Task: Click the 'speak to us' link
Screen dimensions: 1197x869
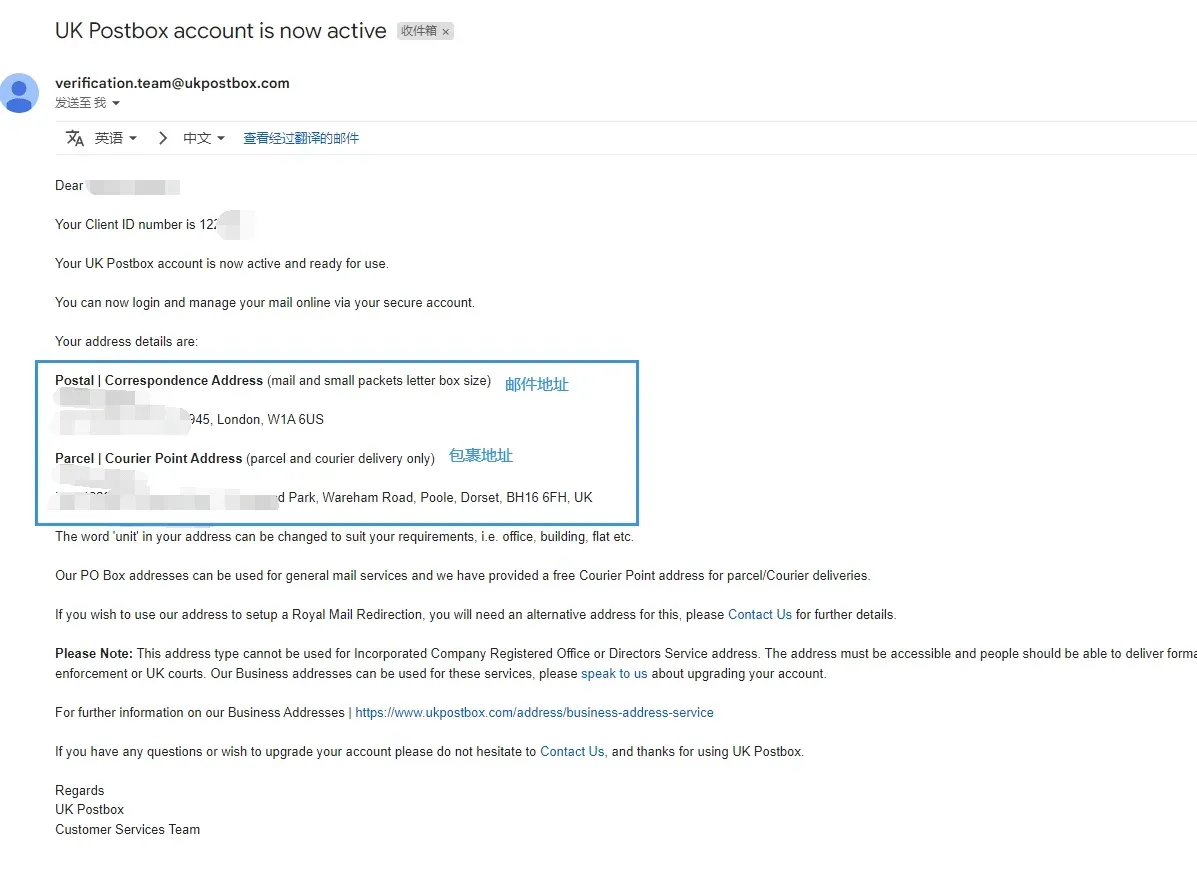Action: [614, 674]
